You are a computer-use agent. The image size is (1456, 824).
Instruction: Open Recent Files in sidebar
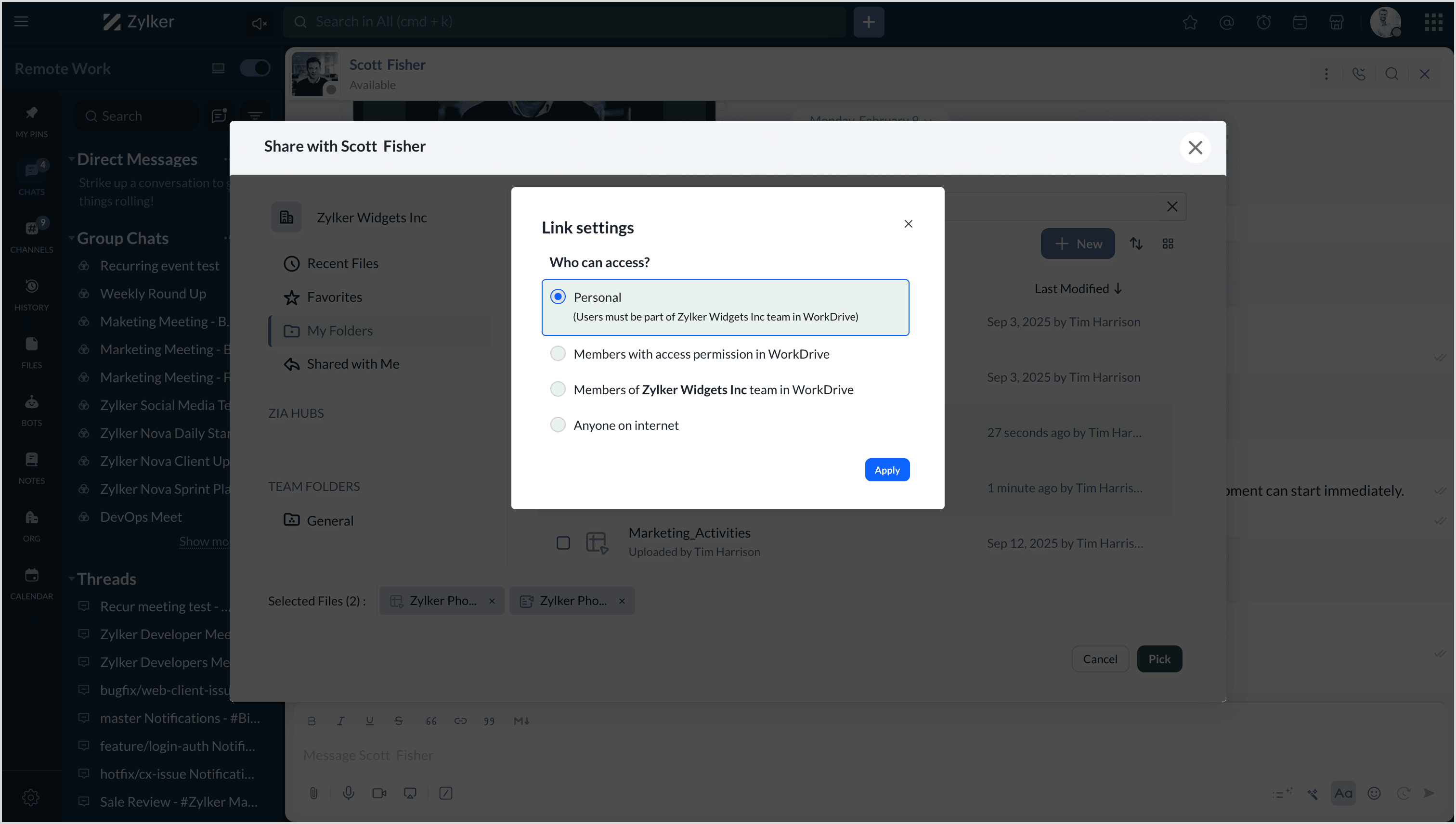click(342, 263)
